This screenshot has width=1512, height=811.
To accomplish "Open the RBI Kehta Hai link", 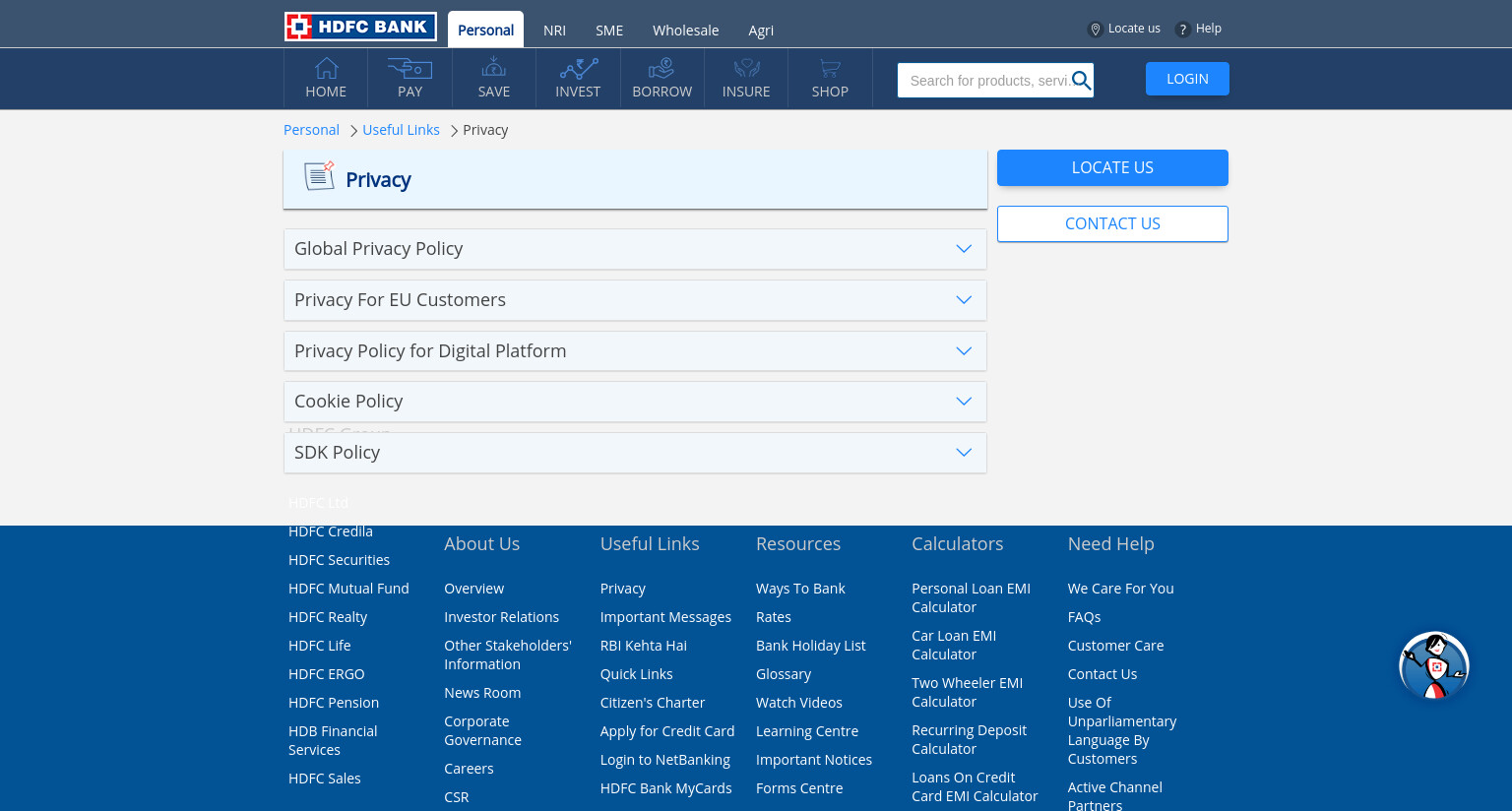I will point(644,646).
